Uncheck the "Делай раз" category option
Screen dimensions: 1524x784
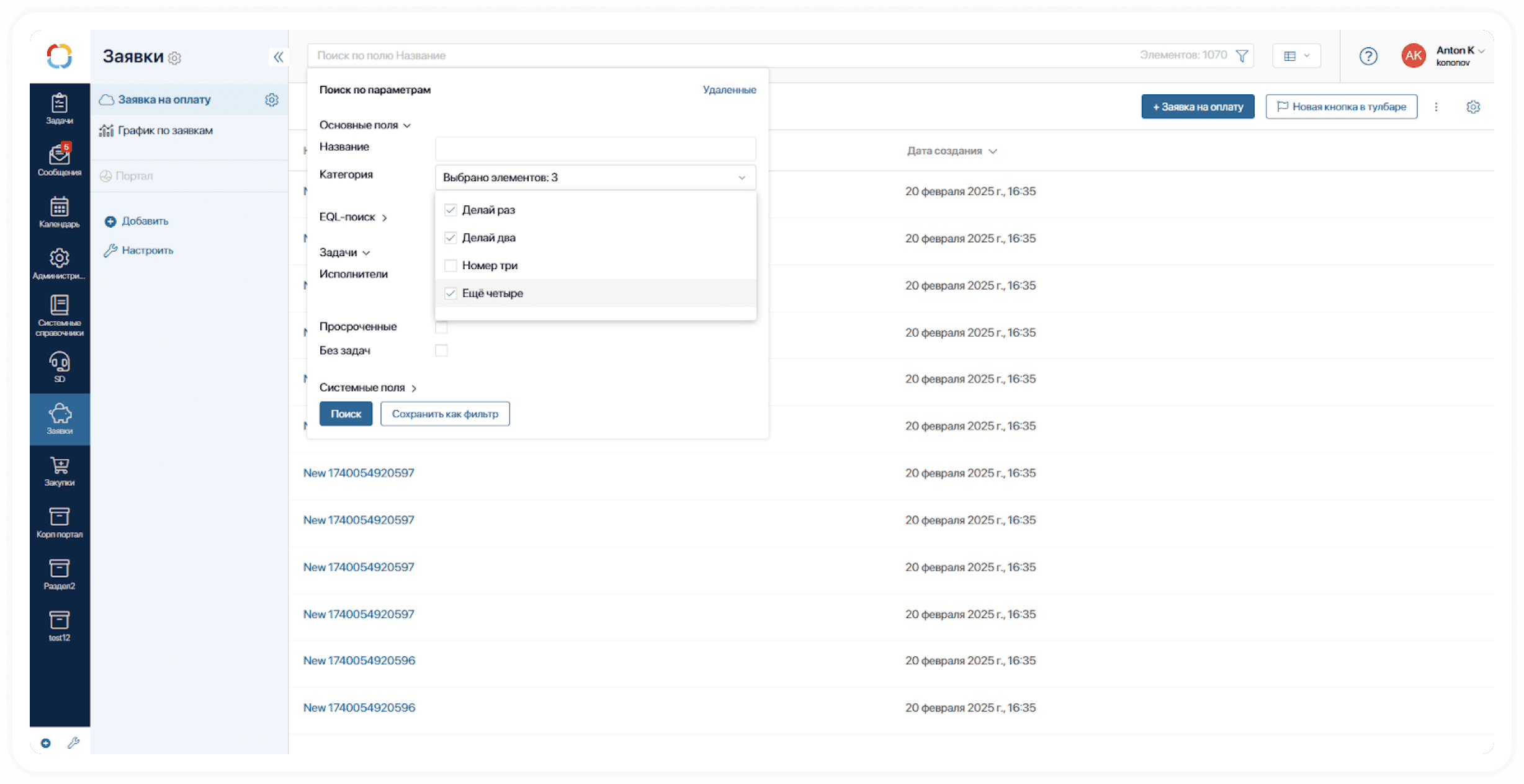tap(451, 210)
